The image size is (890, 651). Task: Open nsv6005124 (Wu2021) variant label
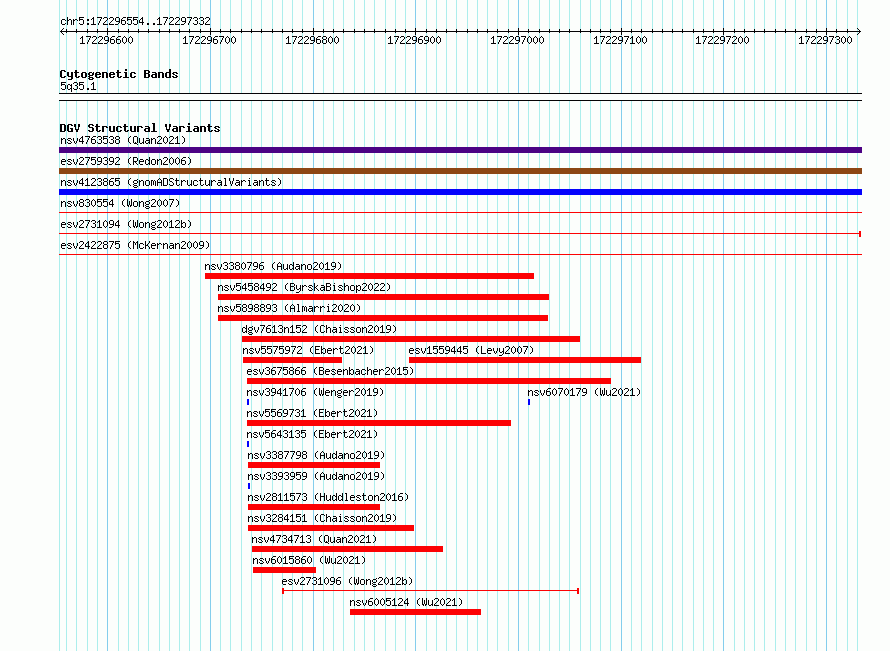click(x=406, y=602)
